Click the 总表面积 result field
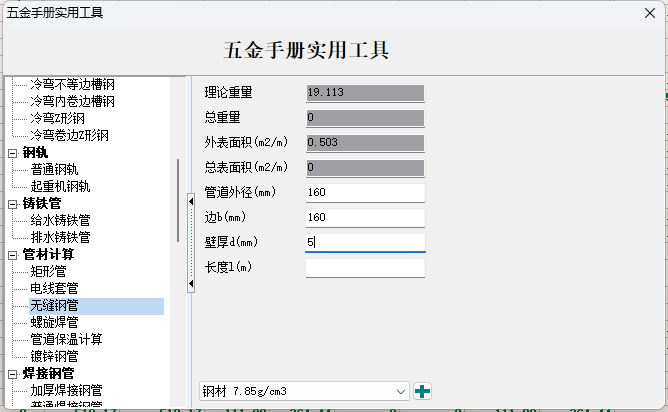Image resolution: width=668 pixels, height=412 pixels. [365, 167]
